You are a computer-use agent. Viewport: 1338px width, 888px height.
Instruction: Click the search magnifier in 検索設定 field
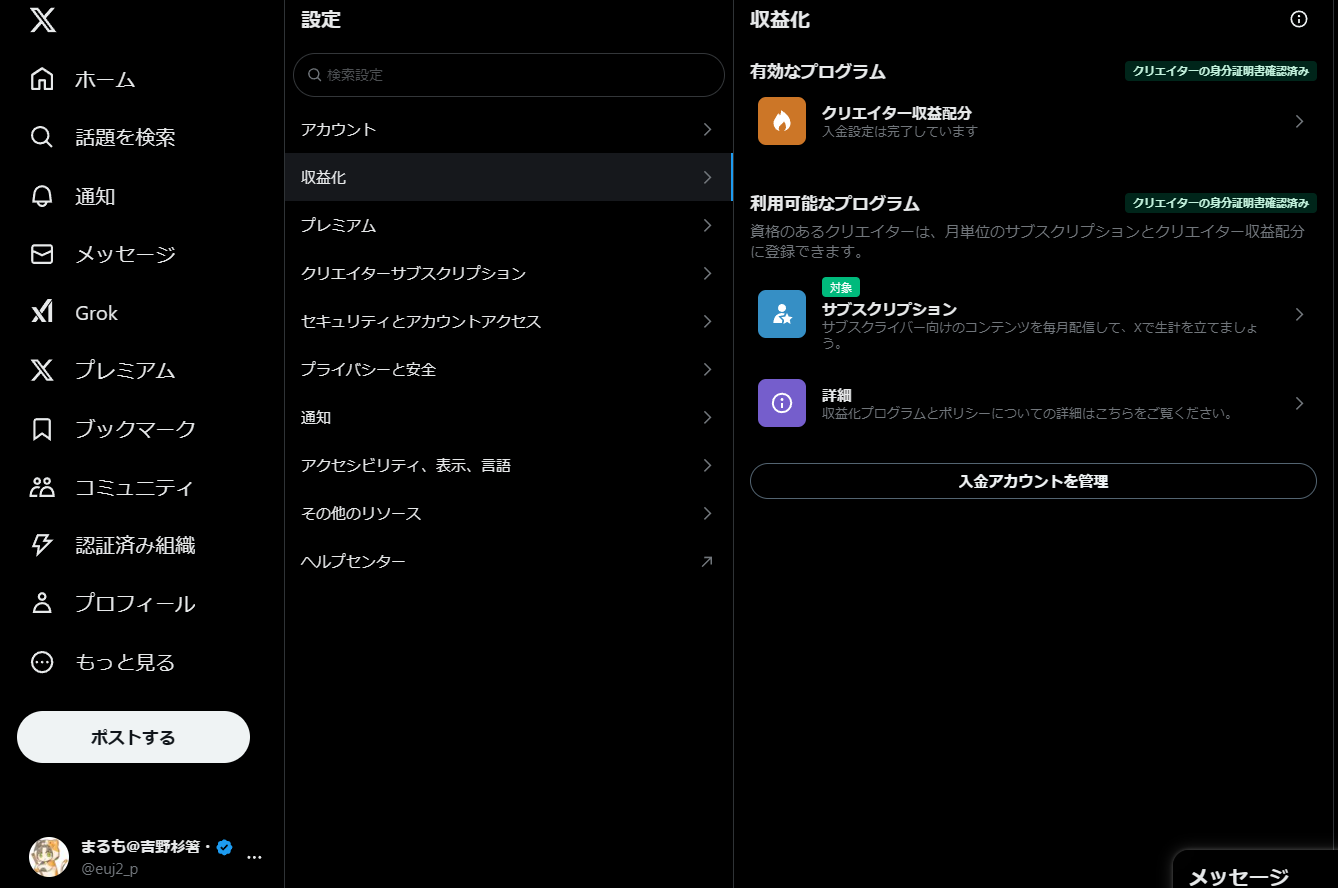314,75
